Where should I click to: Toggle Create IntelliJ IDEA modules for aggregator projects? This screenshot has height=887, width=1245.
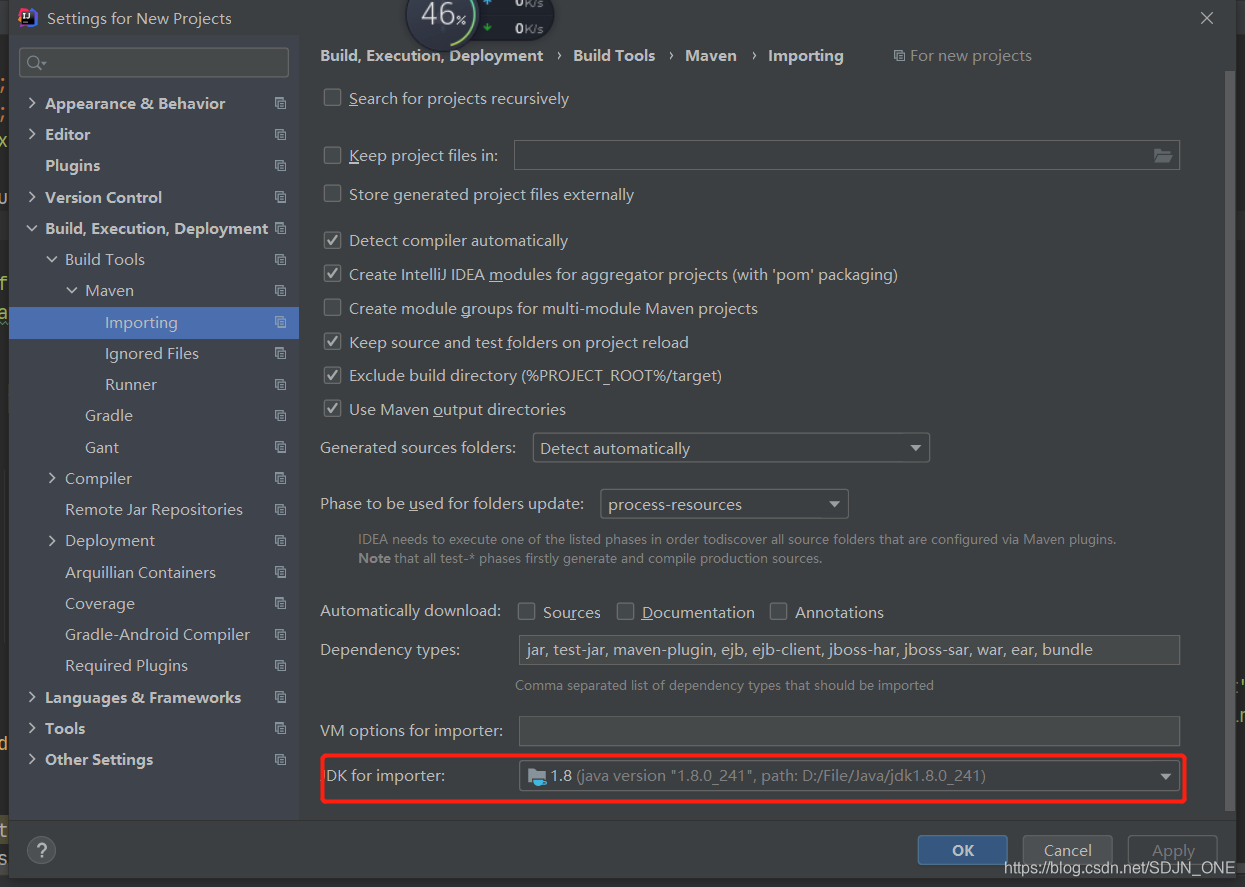332,274
